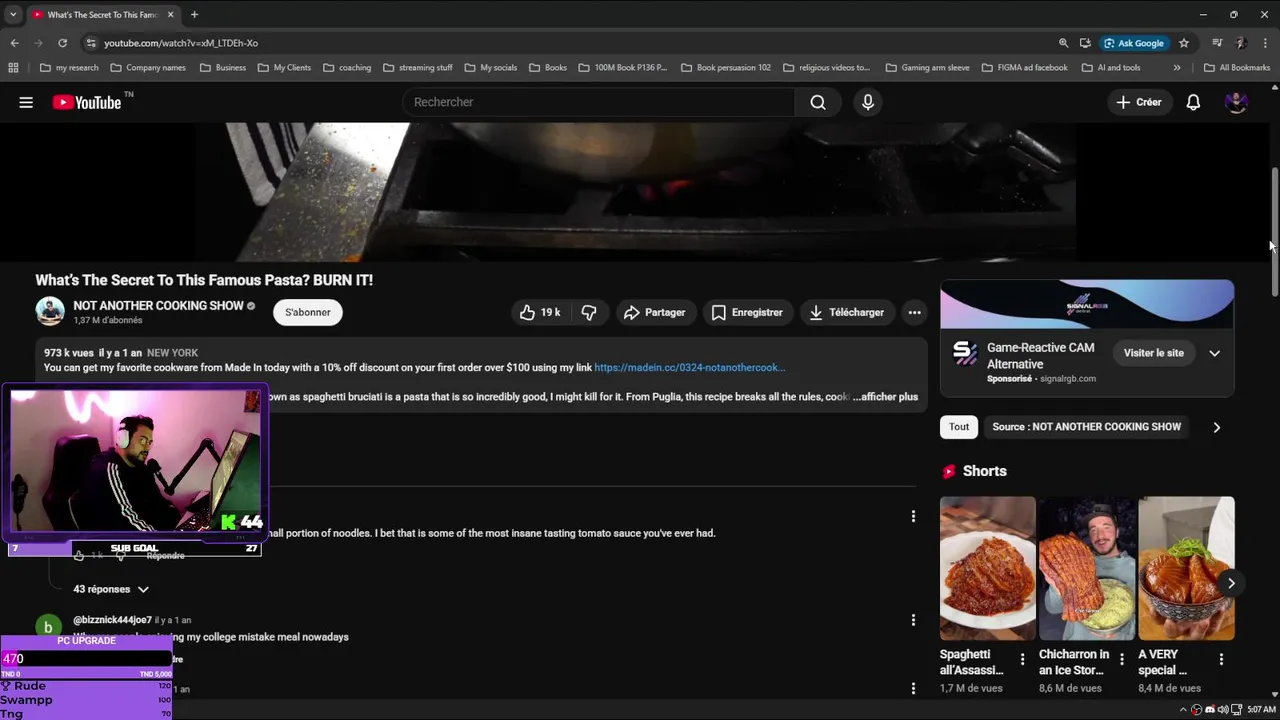Viewport: 1280px width, 720px height.
Task: Open the Créer create menu
Action: 1139,102
